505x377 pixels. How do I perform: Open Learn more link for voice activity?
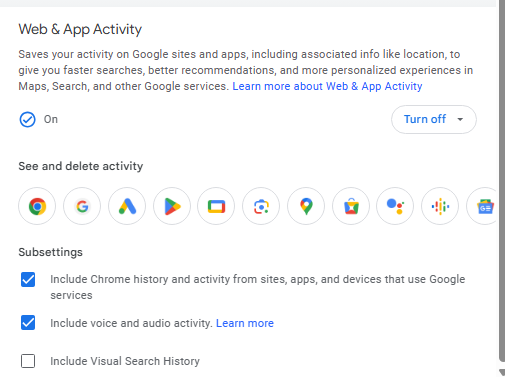pyautogui.click(x=245, y=323)
